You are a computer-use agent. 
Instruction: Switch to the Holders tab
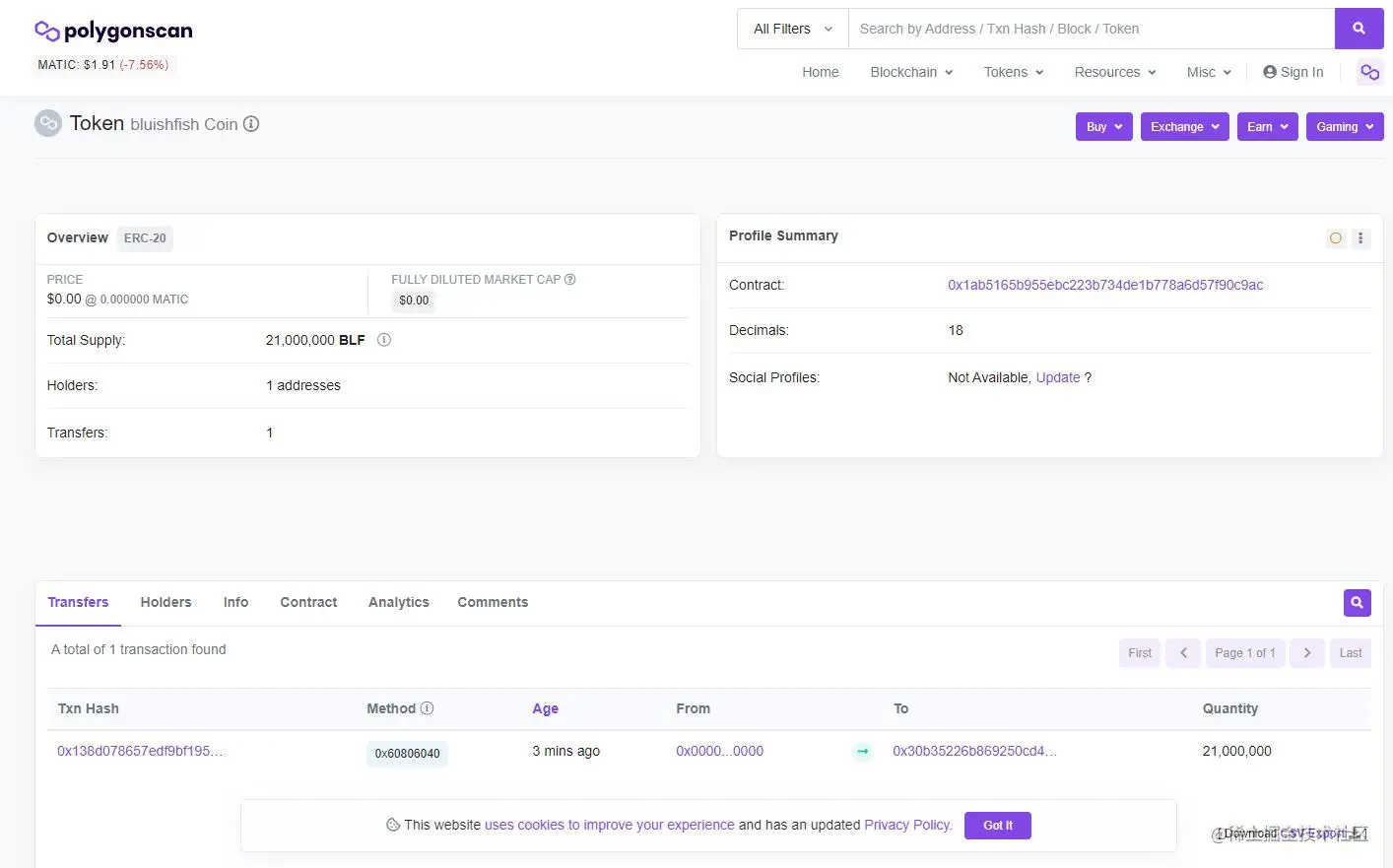[x=166, y=602]
